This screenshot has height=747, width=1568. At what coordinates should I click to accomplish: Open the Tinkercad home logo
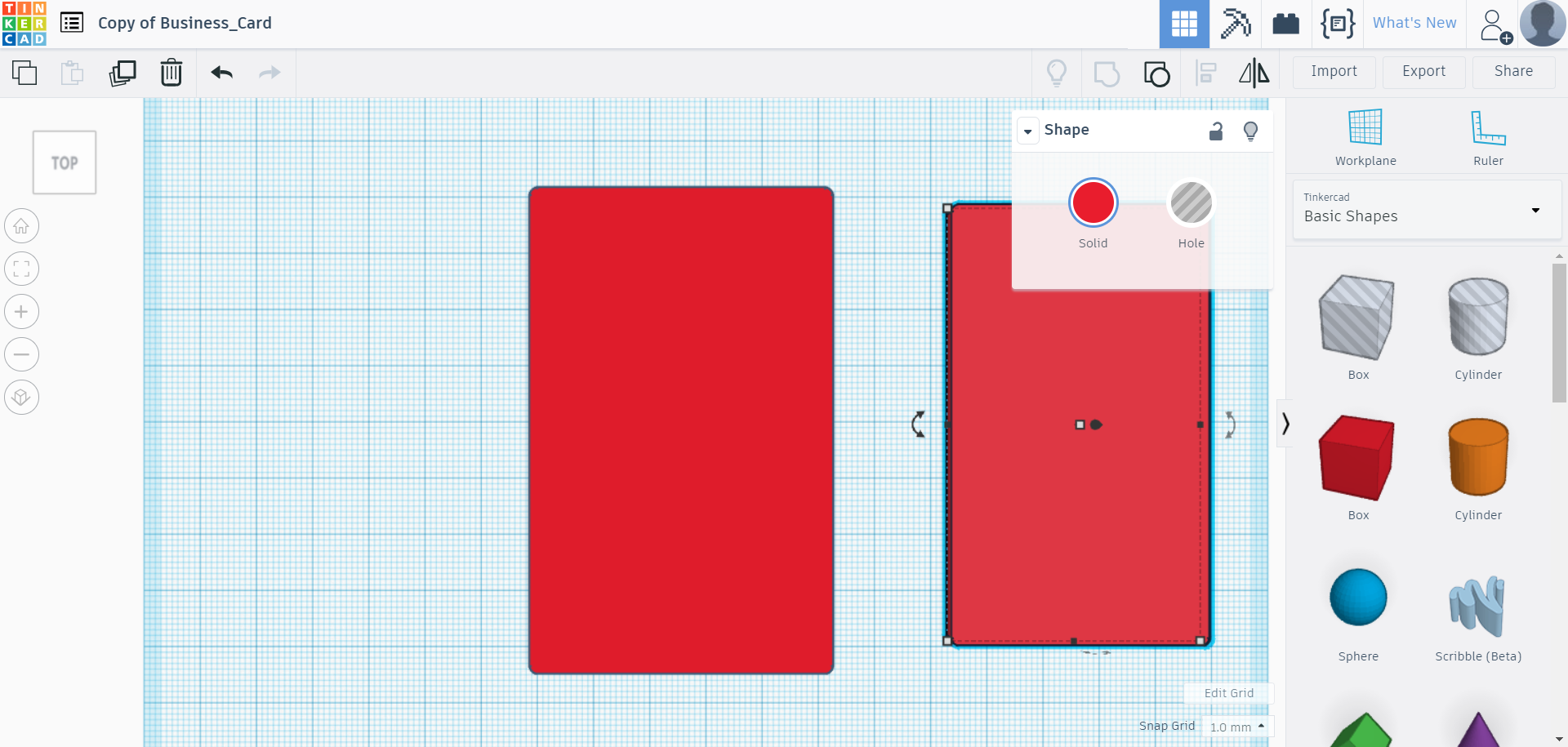click(24, 24)
